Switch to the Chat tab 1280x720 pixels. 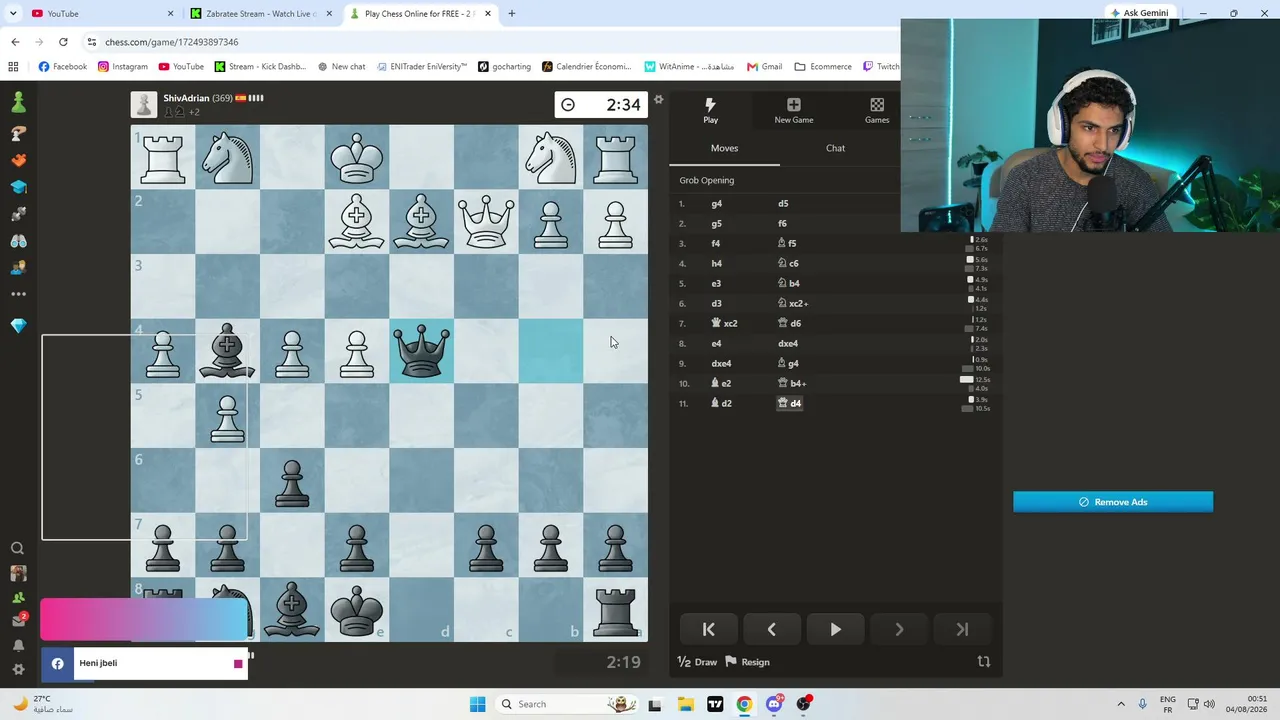[x=835, y=148]
